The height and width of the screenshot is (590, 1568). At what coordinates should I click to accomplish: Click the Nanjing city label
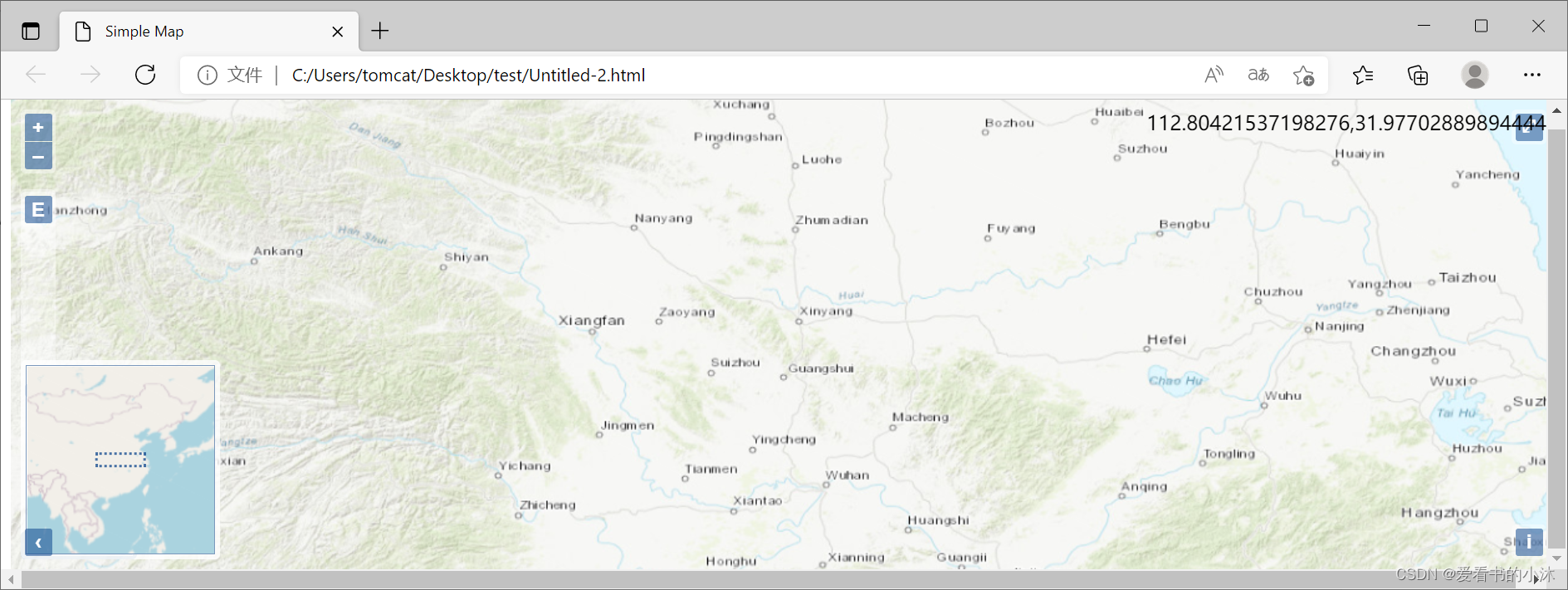1339,326
